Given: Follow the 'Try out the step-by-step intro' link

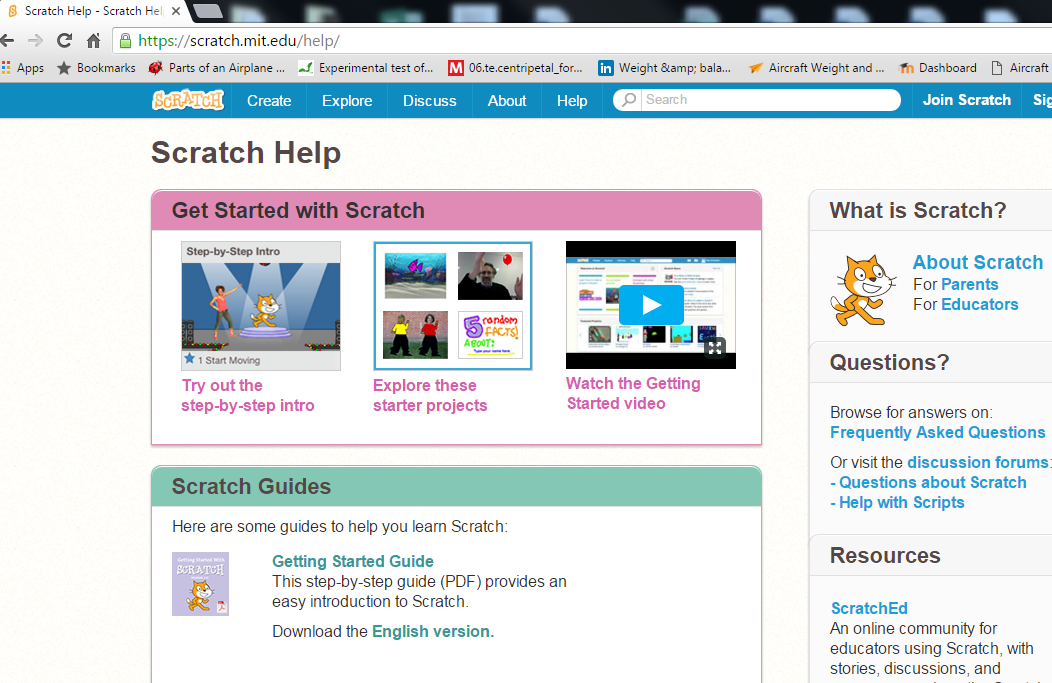Looking at the screenshot, I should [248, 395].
